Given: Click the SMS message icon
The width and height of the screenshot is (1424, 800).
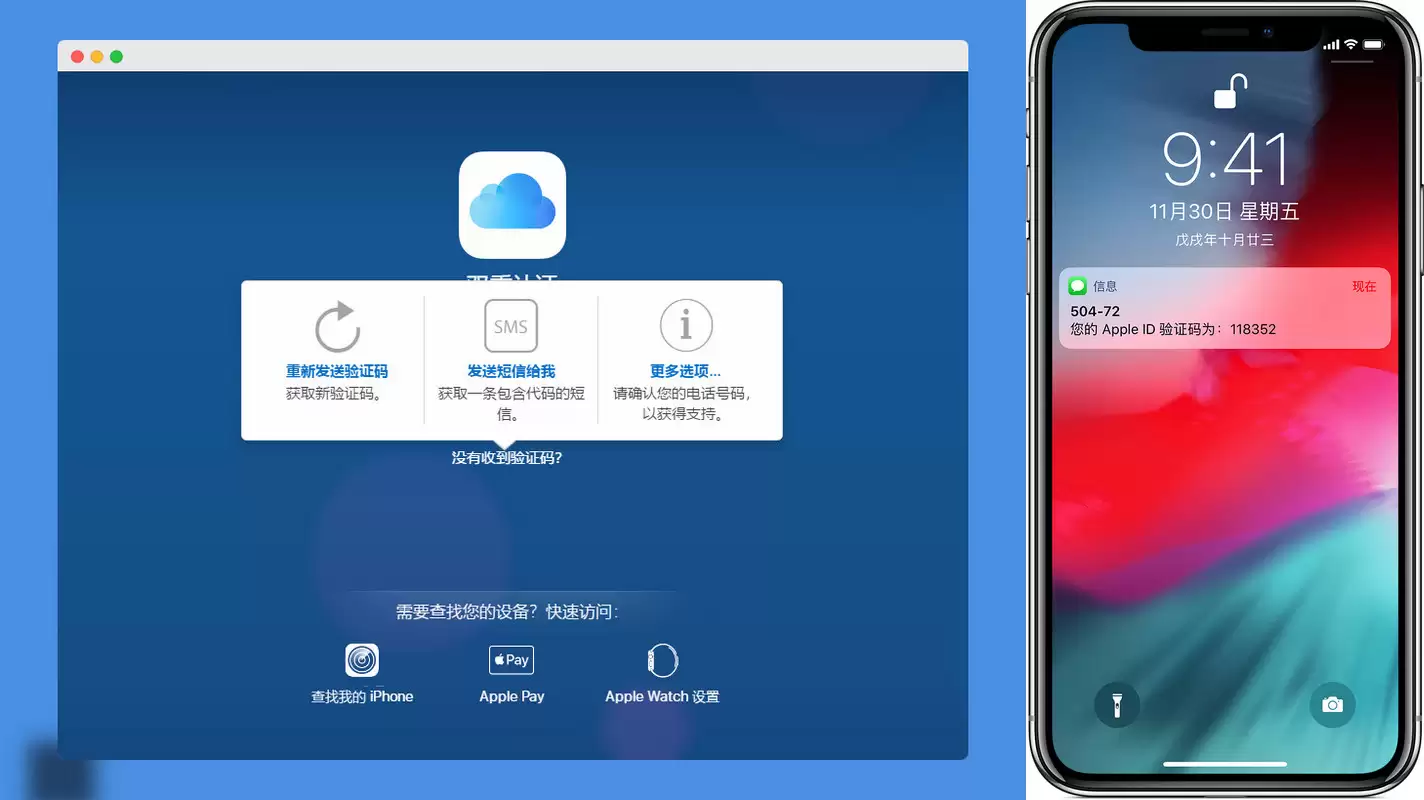Looking at the screenshot, I should pyautogui.click(x=511, y=326).
